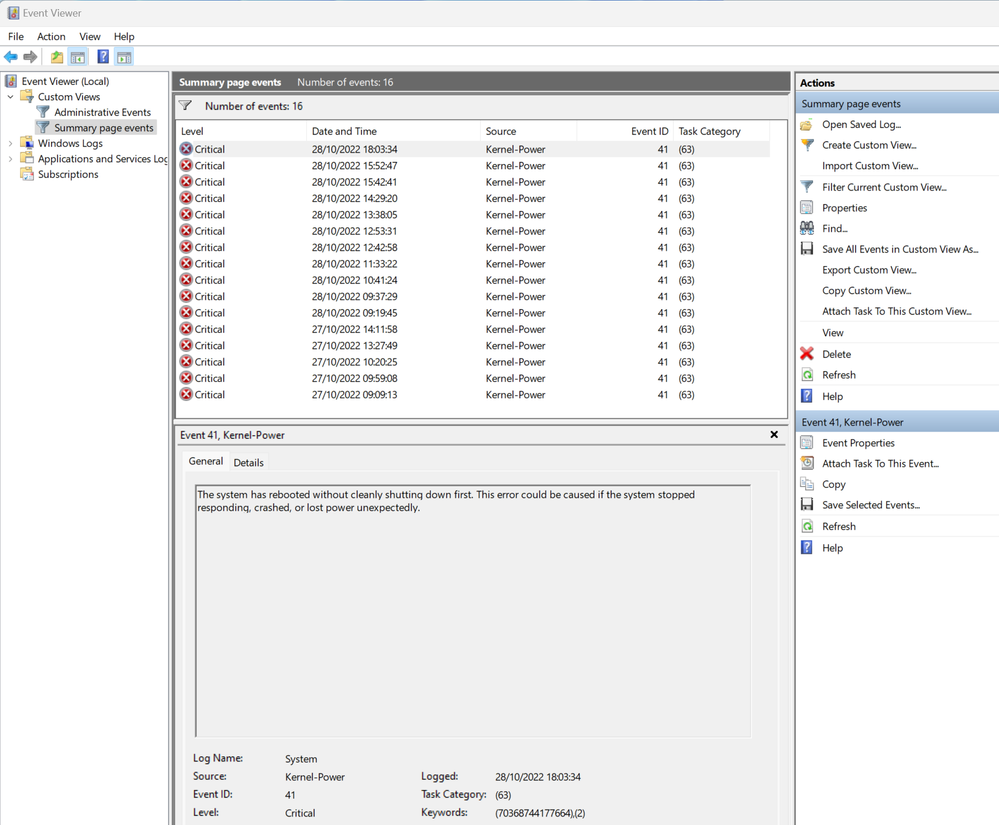Open the View submenu in Actions
999x825 pixels.
click(833, 333)
